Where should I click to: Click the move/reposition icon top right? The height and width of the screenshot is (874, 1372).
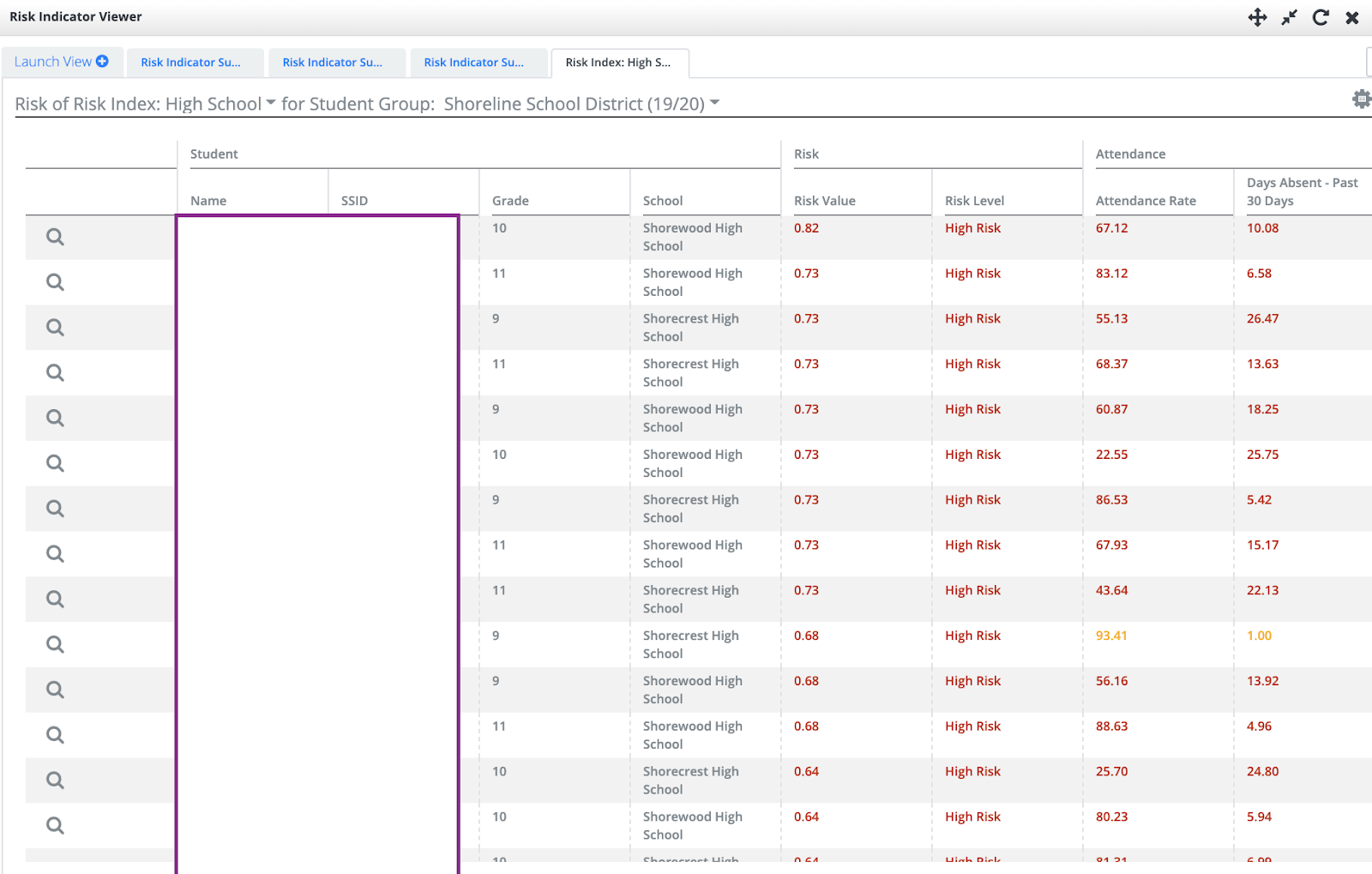tap(1257, 16)
